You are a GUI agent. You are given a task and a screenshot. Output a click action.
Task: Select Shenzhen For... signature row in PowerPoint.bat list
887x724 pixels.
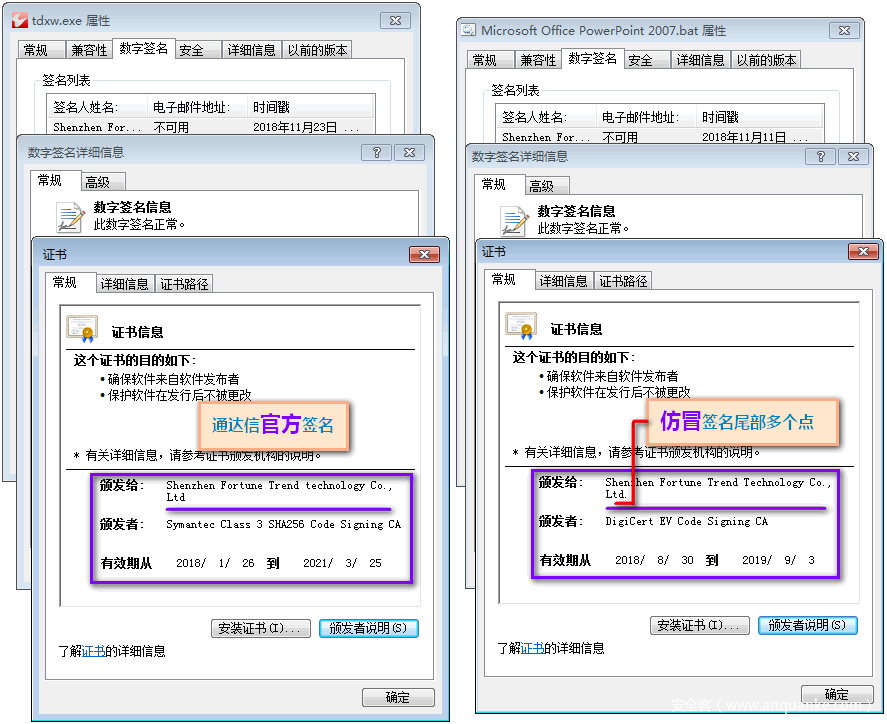click(x=659, y=136)
